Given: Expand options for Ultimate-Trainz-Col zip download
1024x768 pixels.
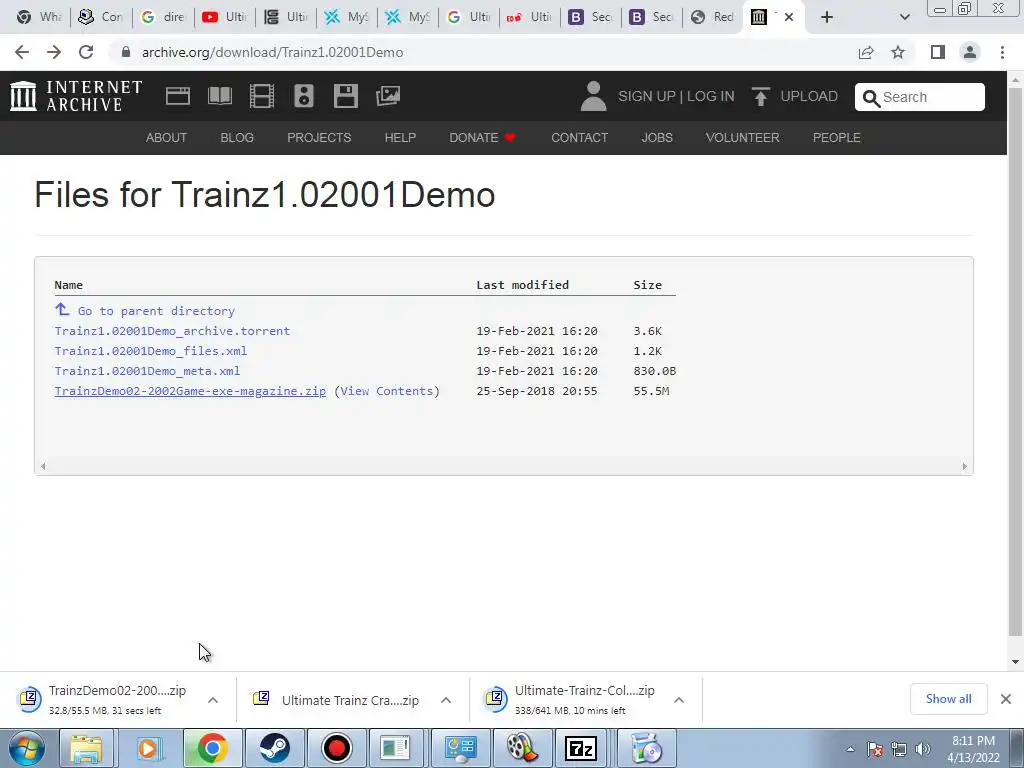Looking at the screenshot, I should (679, 700).
